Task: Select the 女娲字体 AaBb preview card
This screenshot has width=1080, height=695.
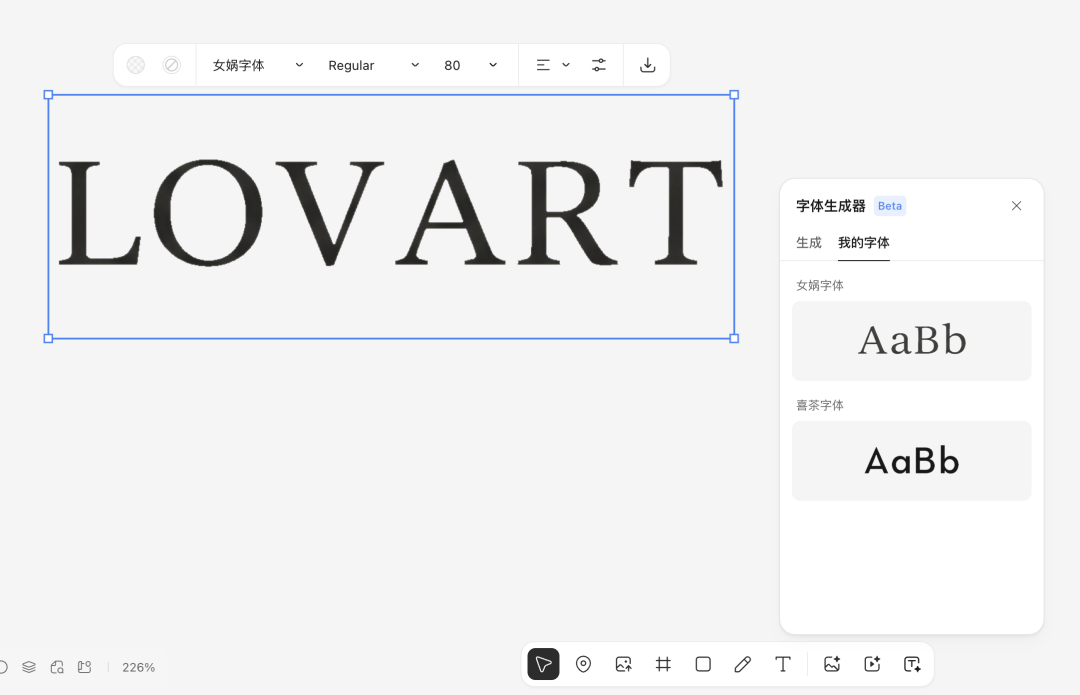Action: tap(911, 341)
